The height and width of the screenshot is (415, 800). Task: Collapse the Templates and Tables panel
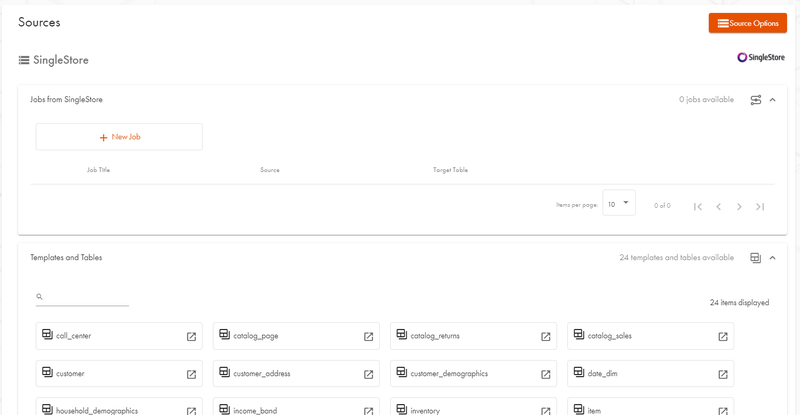coord(772,258)
